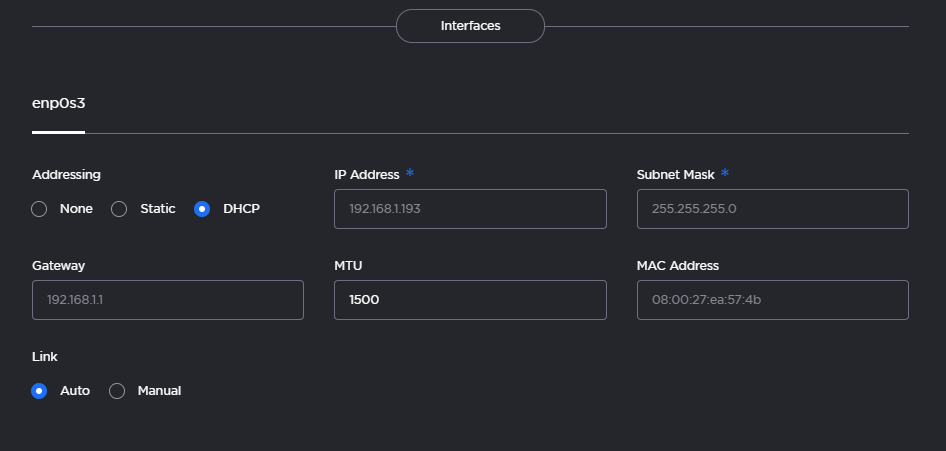Click the asterisk beside IP Address
This screenshot has width=946, height=451.
(x=410, y=173)
